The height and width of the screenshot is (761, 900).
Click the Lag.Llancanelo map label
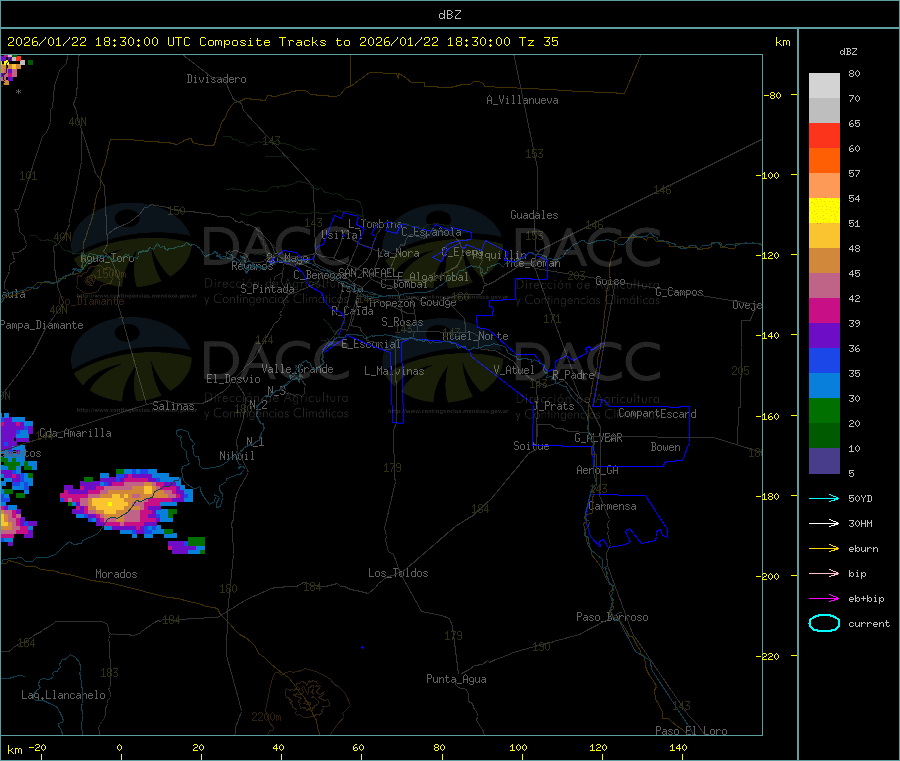(63, 695)
